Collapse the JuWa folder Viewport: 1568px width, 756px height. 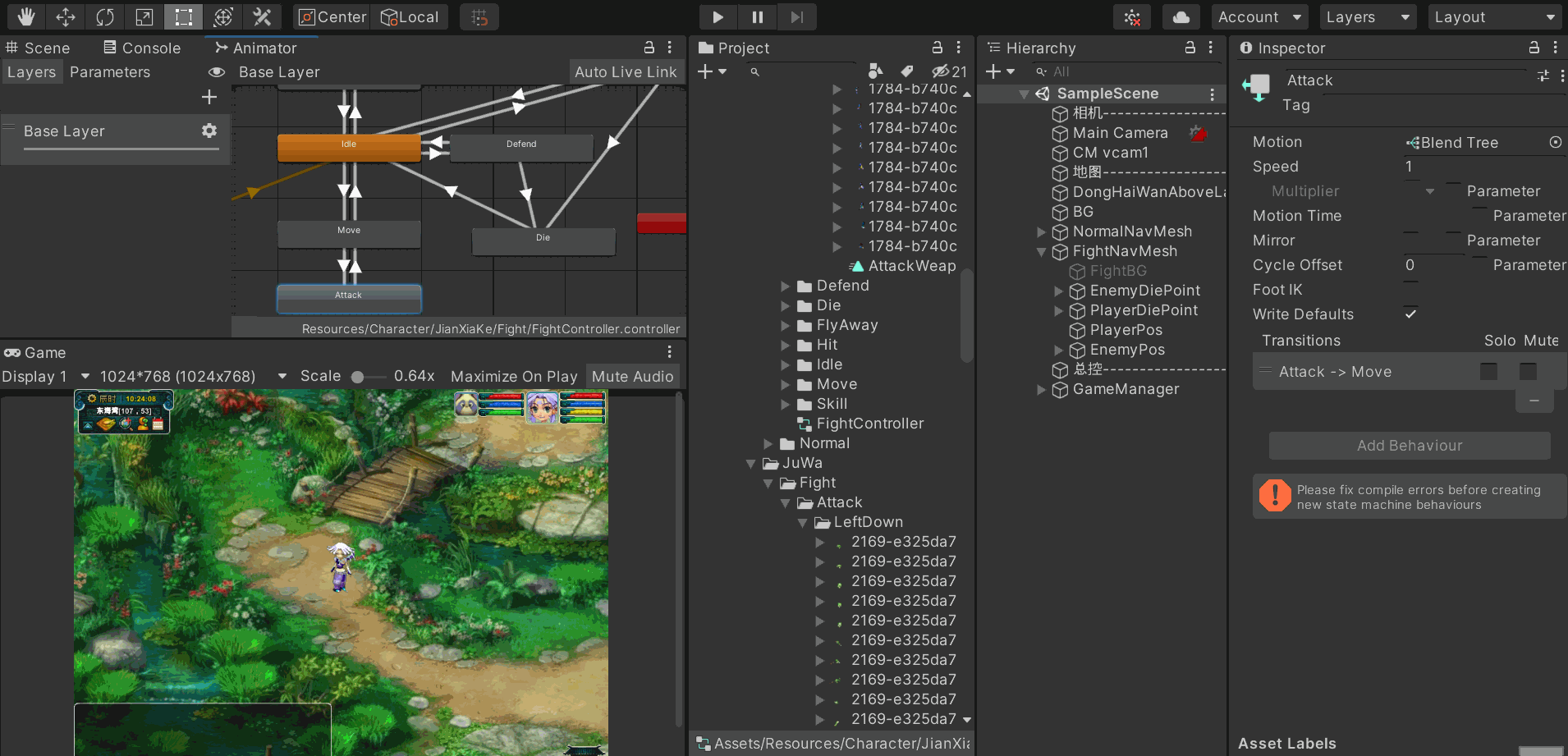click(x=750, y=463)
